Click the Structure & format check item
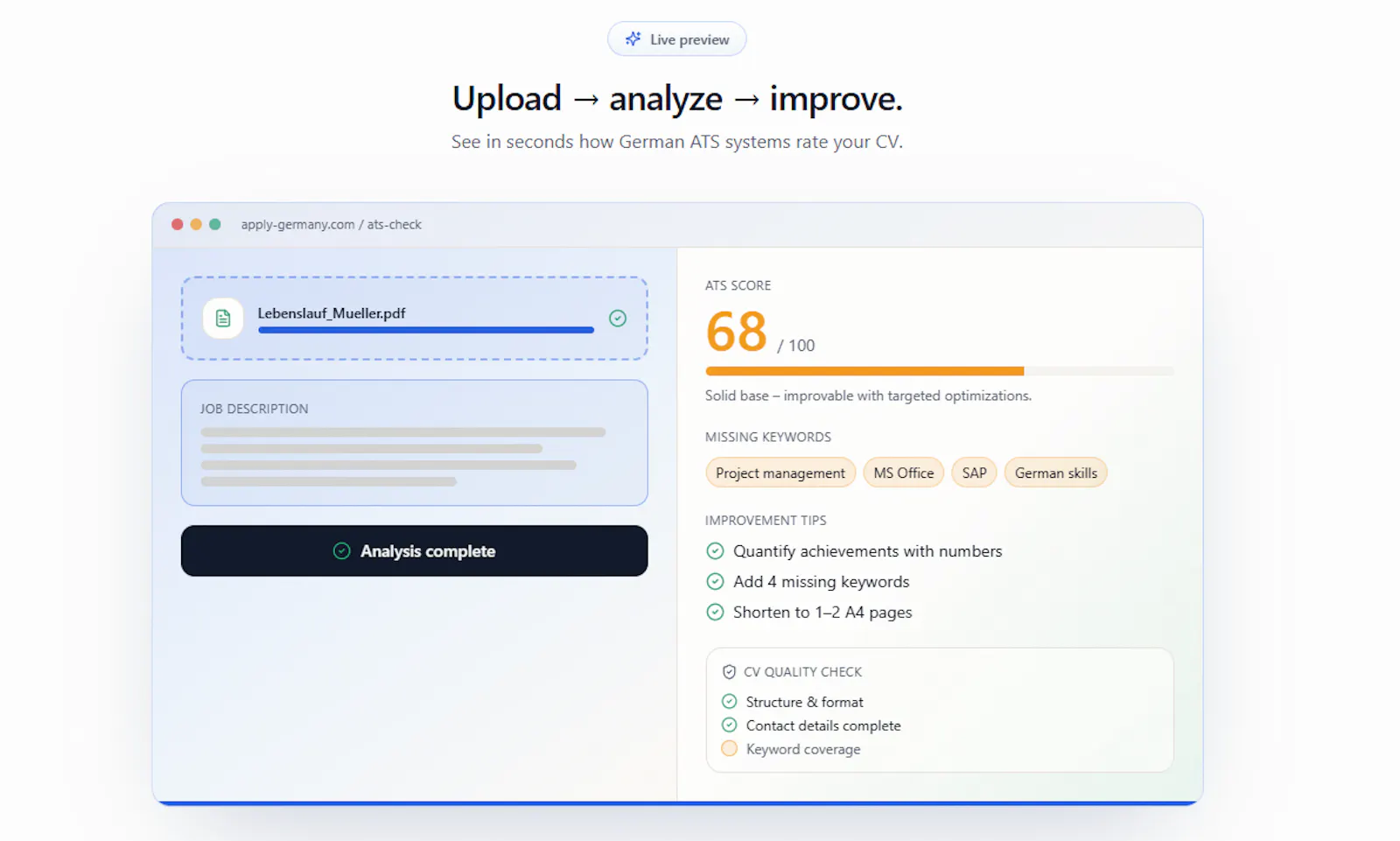 804,702
